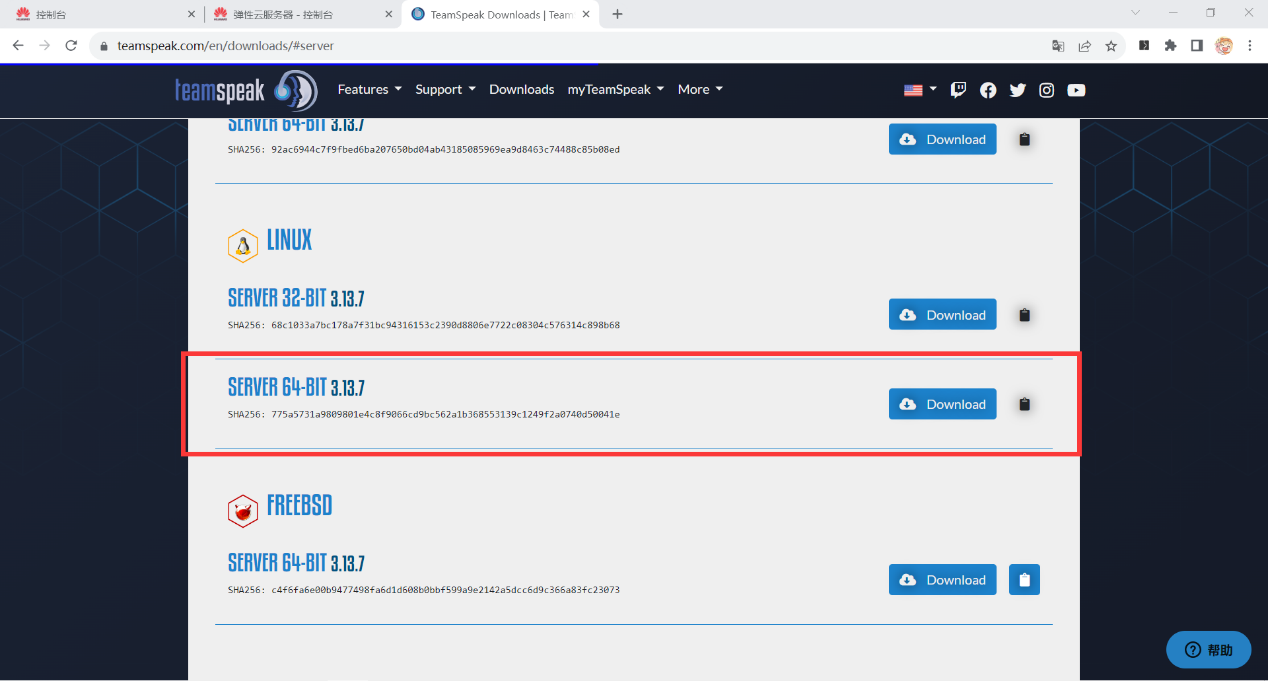
Task: Open the tab search chevron
Action: click(x=1136, y=13)
